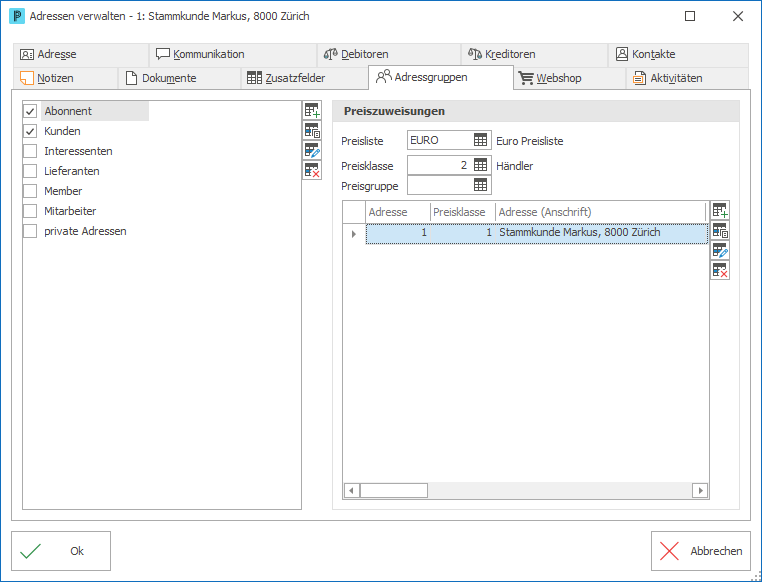Screen dimensions: 762x582
Task: Select the Interessenten group label
Action: coord(78,151)
